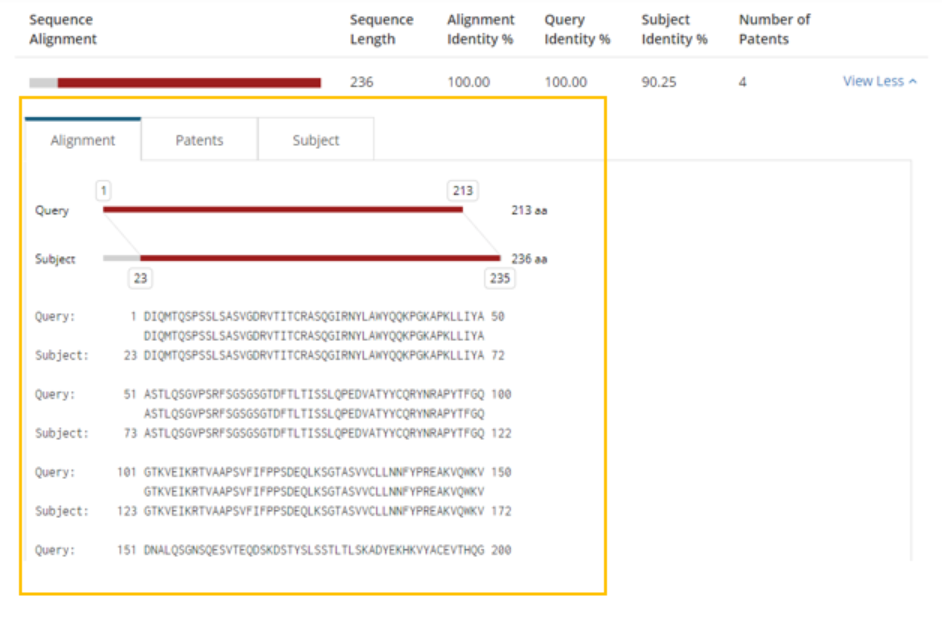
Task: Click the Subject Identity % column header
Action: pos(674,29)
